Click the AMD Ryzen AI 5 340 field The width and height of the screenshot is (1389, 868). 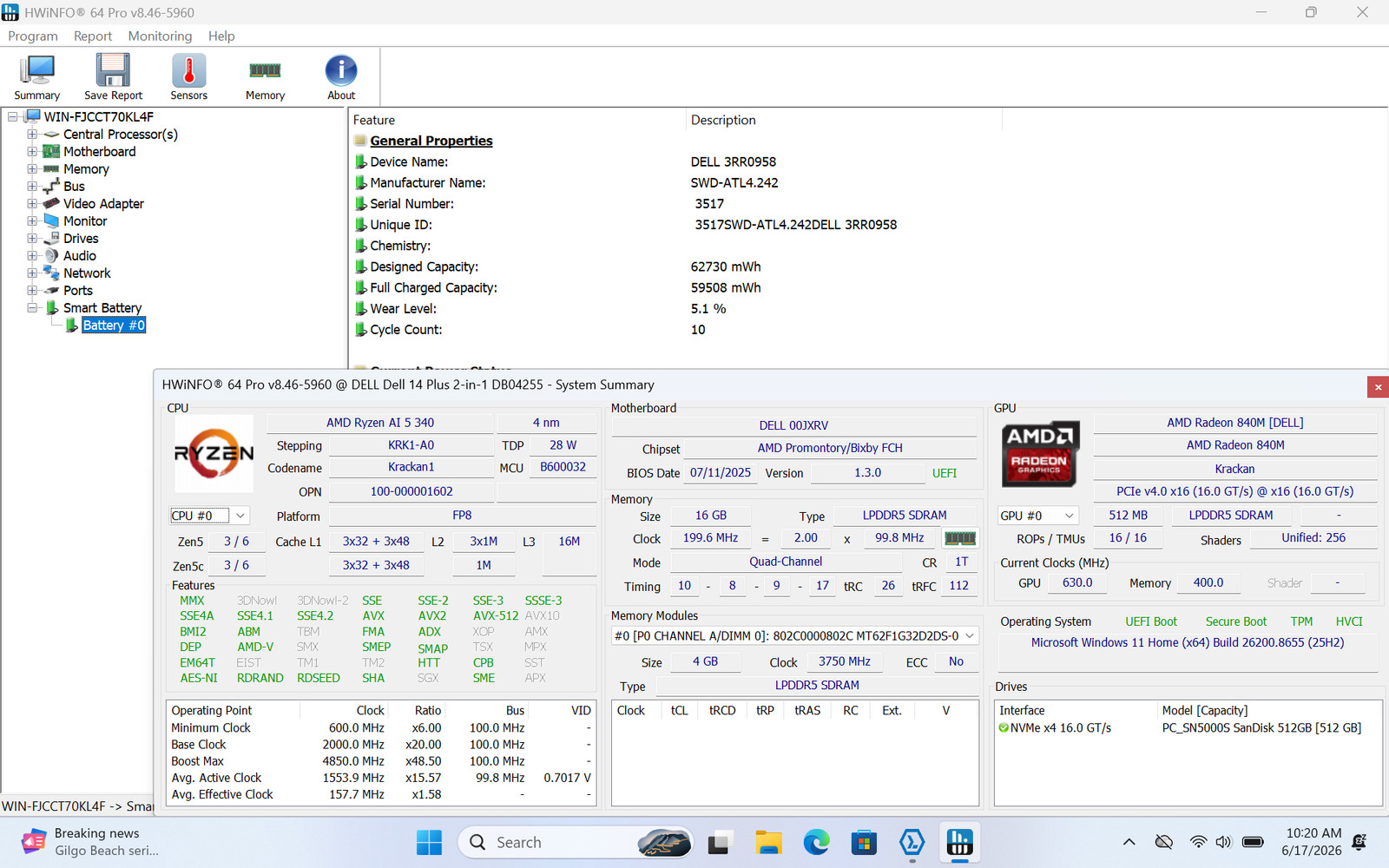[380, 423]
